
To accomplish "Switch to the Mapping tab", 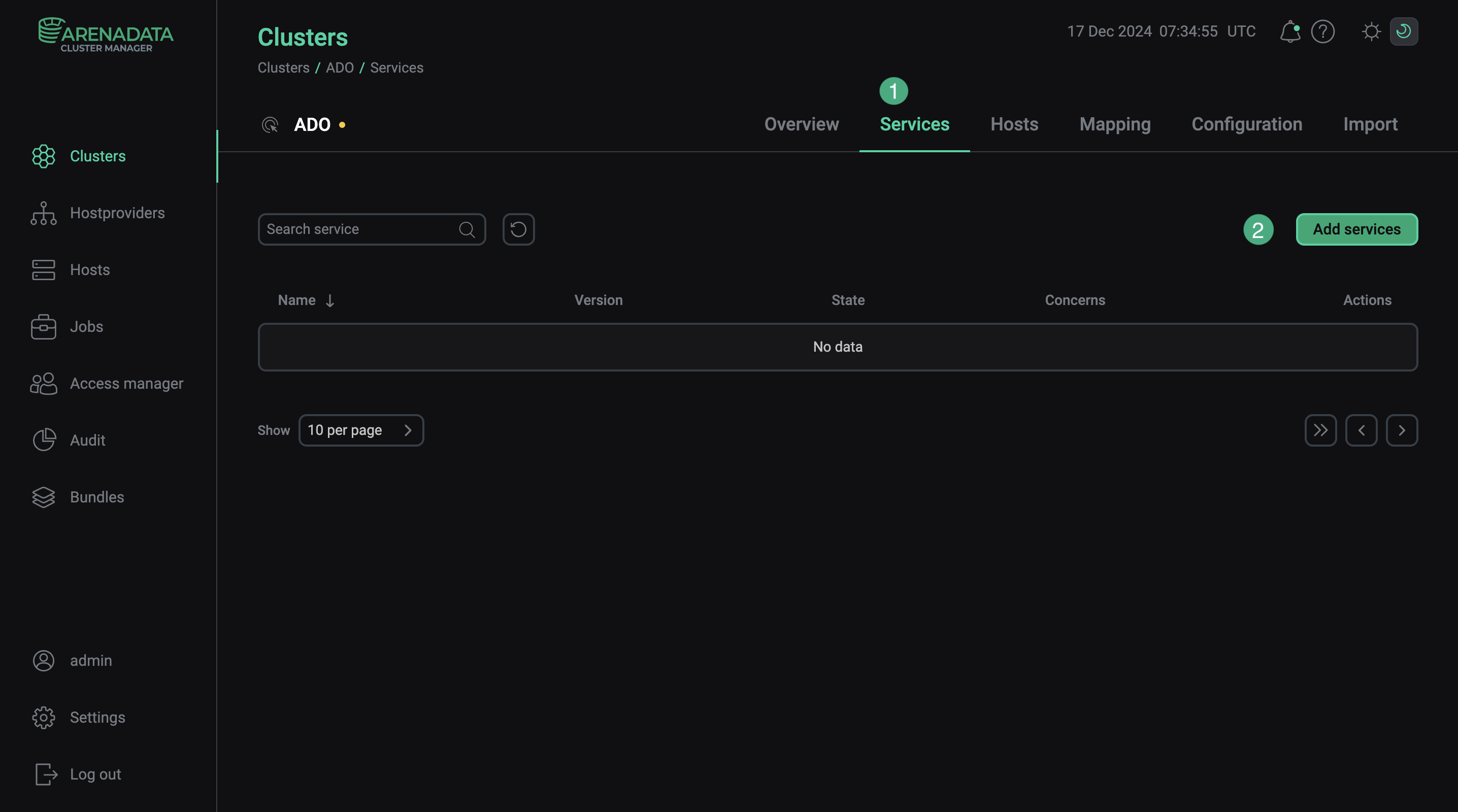I will [x=1114, y=124].
